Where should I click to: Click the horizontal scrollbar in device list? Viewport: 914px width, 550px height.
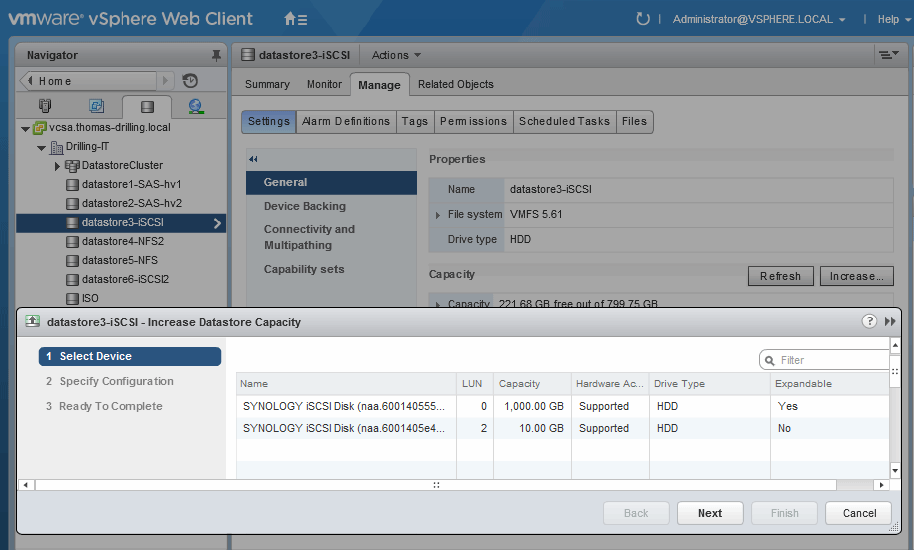[435, 485]
